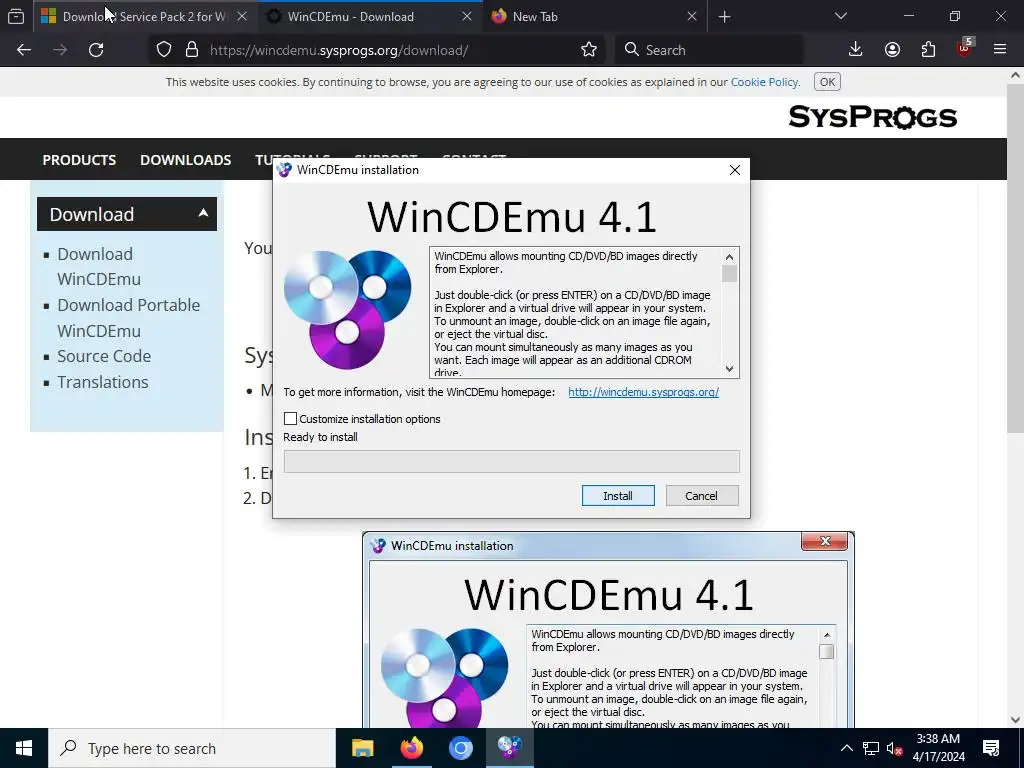Image resolution: width=1024 pixels, height=768 pixels.
Task: Open the notification center icon
Action: (991, 748)
